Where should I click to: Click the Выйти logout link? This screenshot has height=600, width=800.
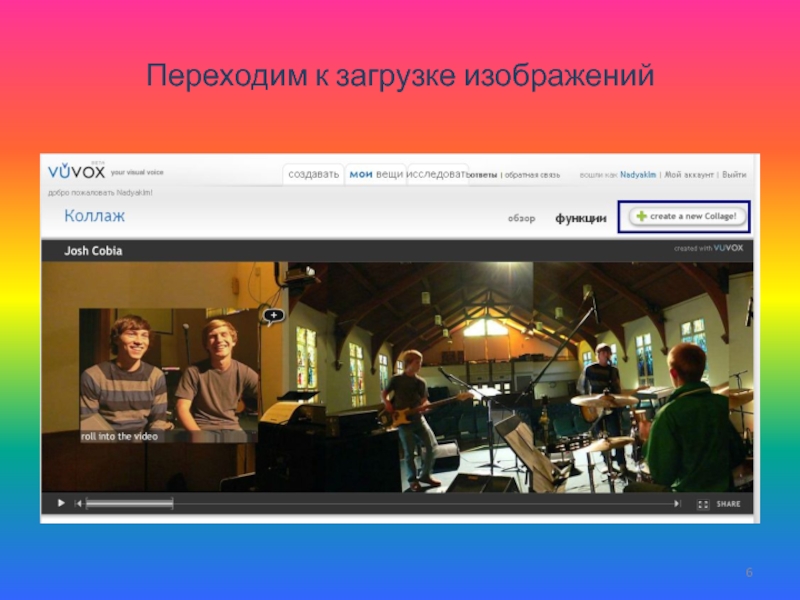pos(734,174)
